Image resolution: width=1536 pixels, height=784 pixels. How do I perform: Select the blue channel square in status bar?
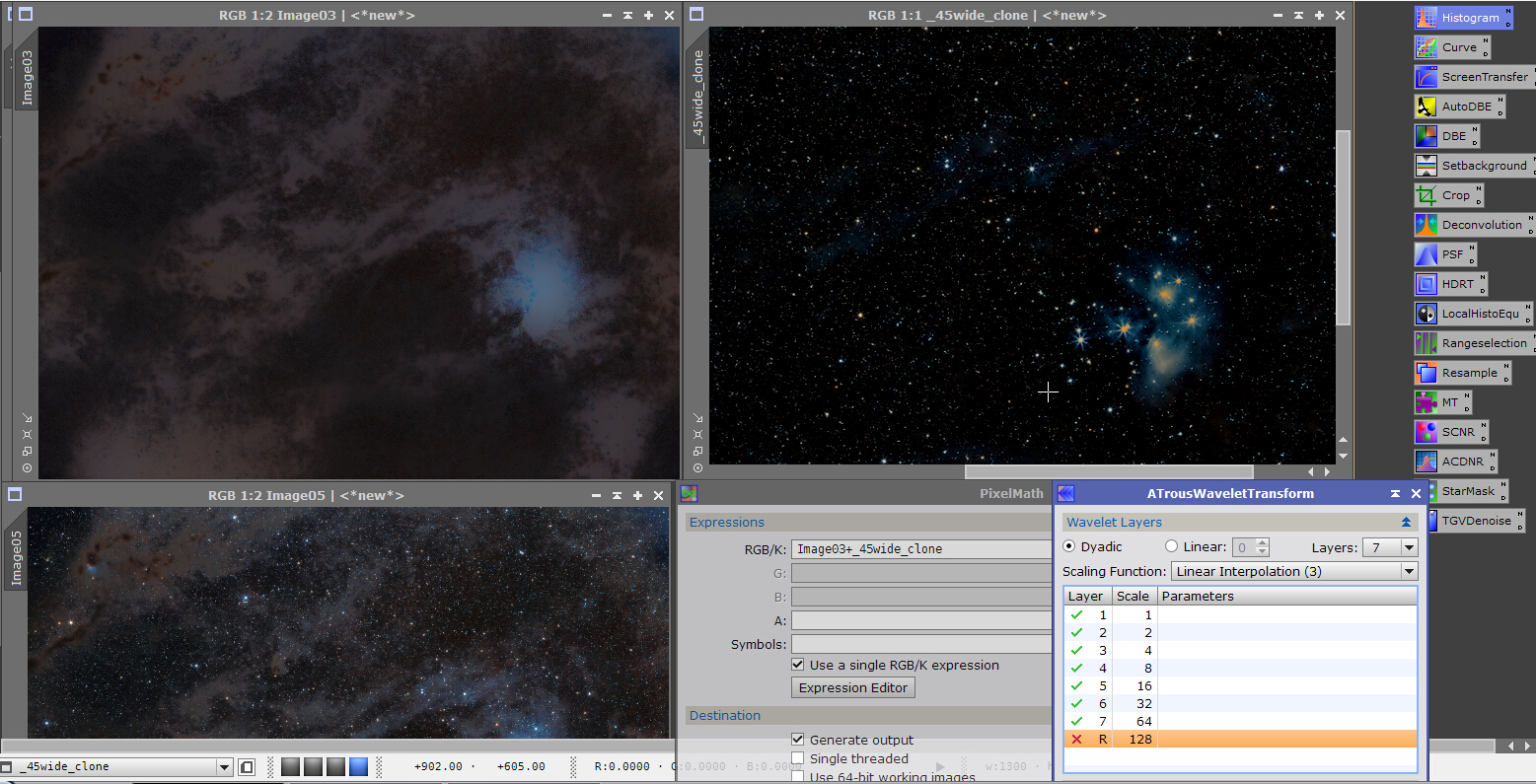coord(358,766)
